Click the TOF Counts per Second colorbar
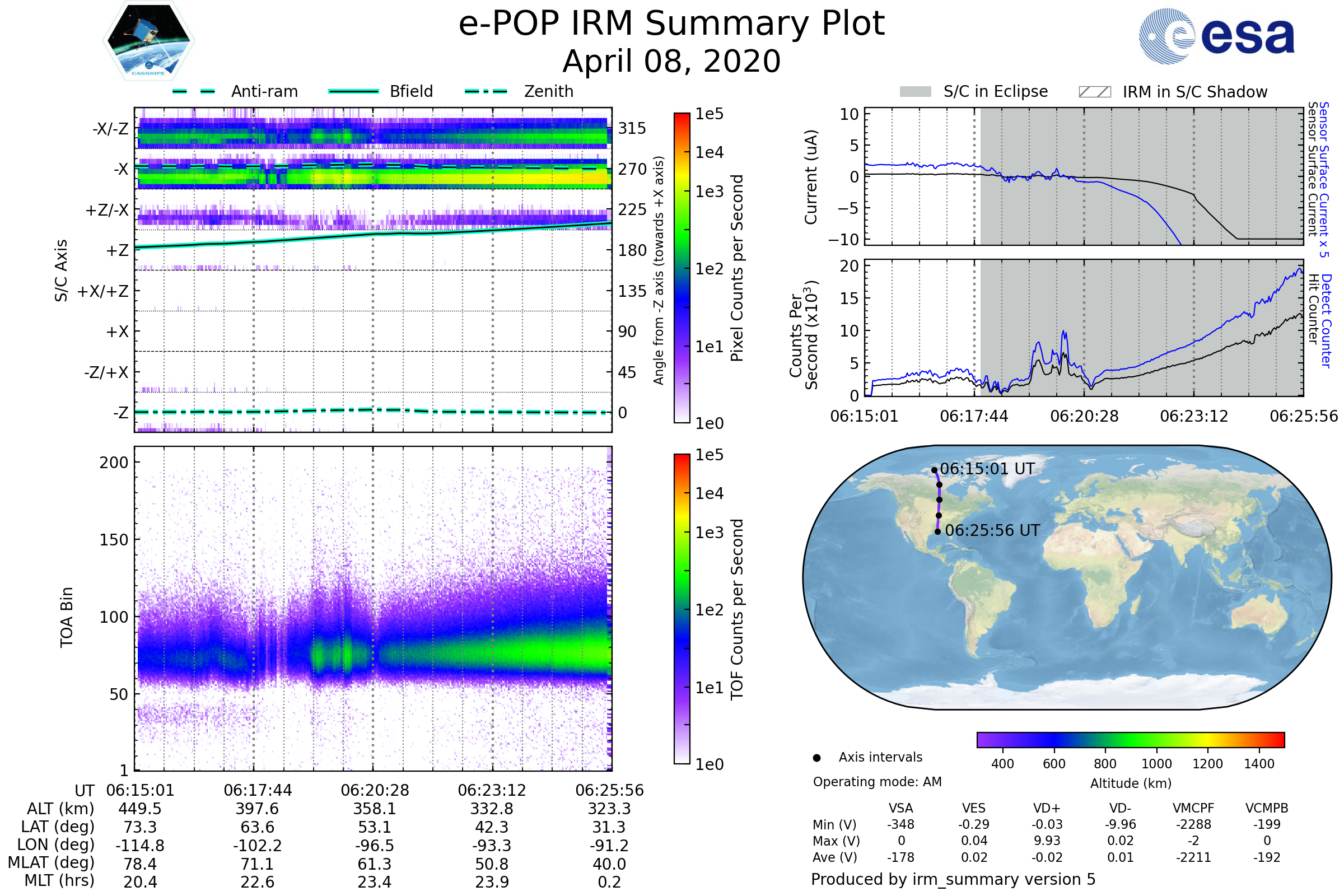The height and width of the screenshot is (896, 1344). (682, 609)
